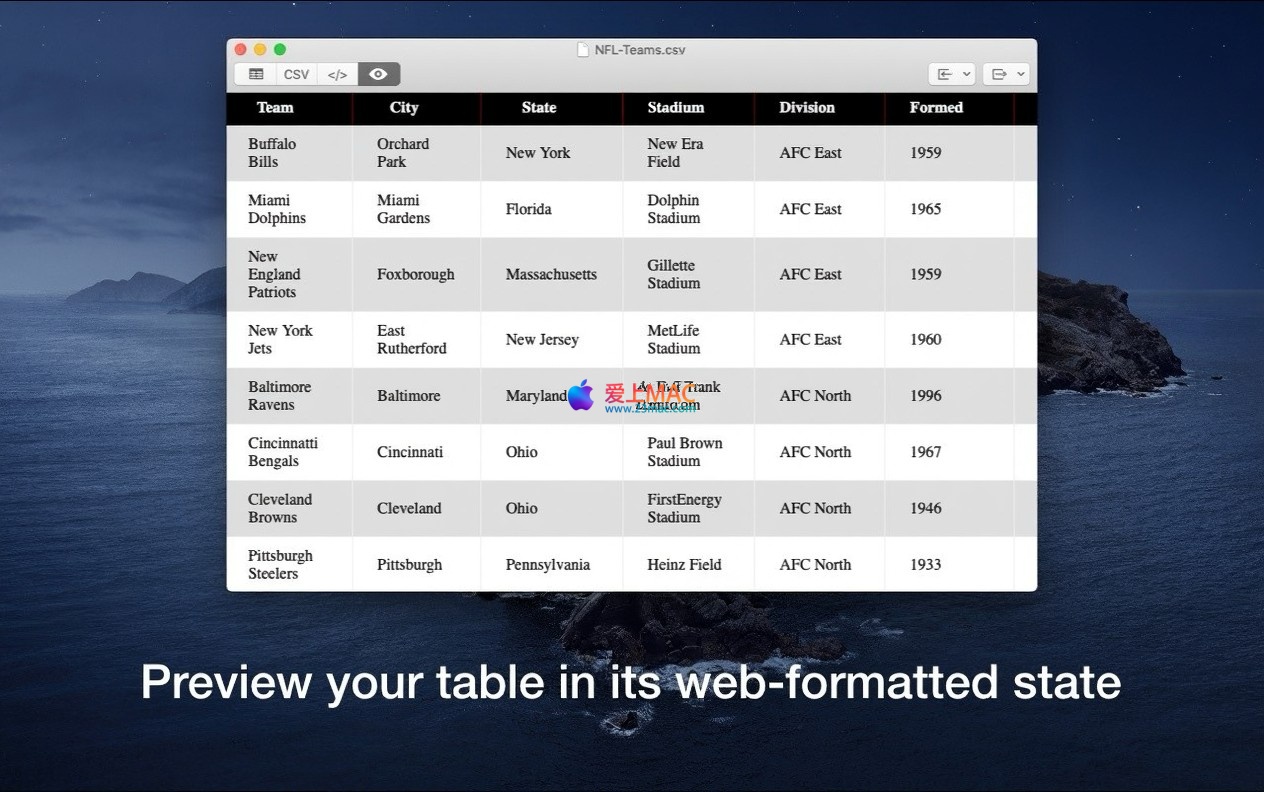Open the HTML code view
The width and height of the screenshot is (1264, 792).
pyautogui.click(x=338, y=74)
